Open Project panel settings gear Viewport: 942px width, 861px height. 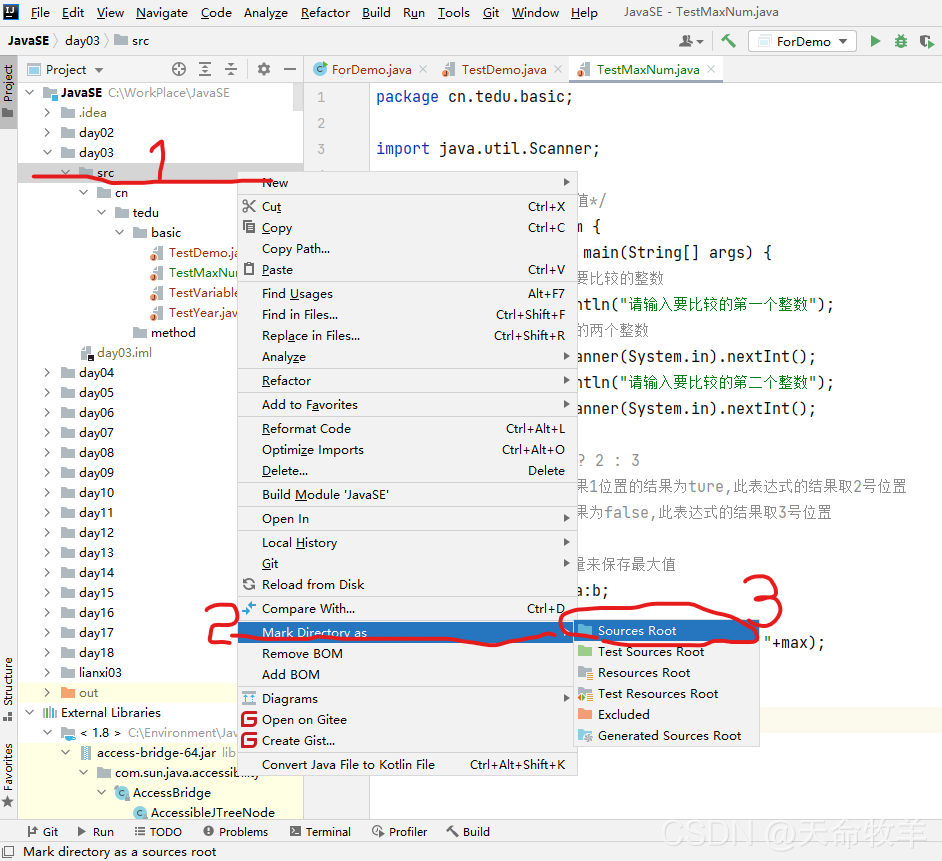[x=264, y=69]
